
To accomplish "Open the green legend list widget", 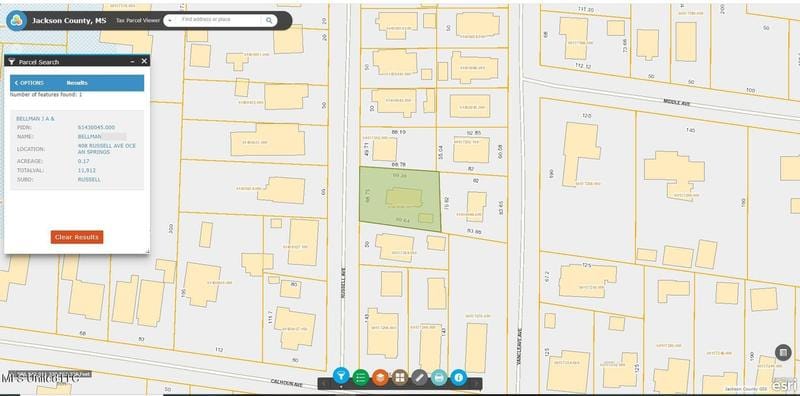I will click(361, 378).
